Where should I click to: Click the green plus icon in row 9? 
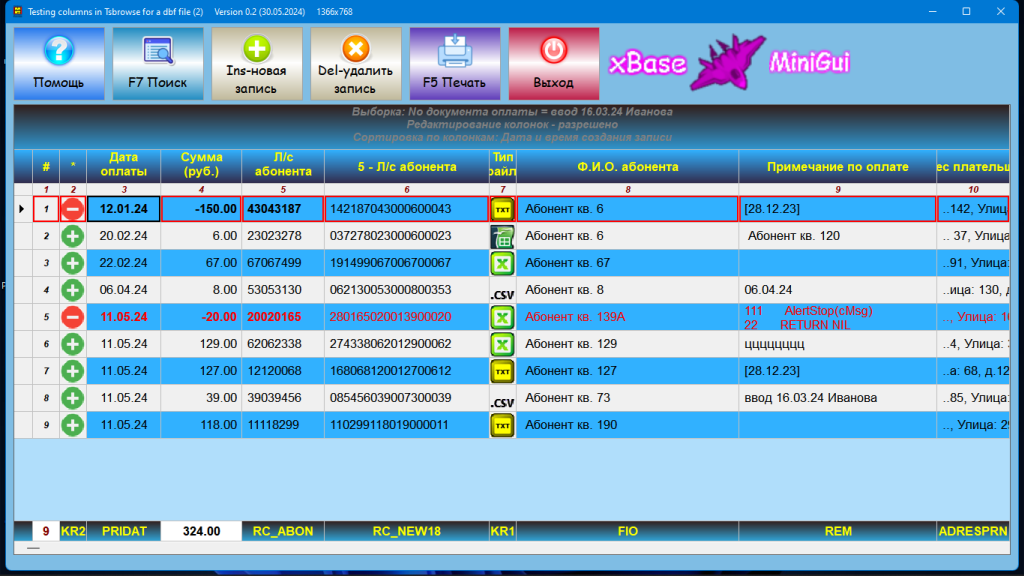[72, 425]
